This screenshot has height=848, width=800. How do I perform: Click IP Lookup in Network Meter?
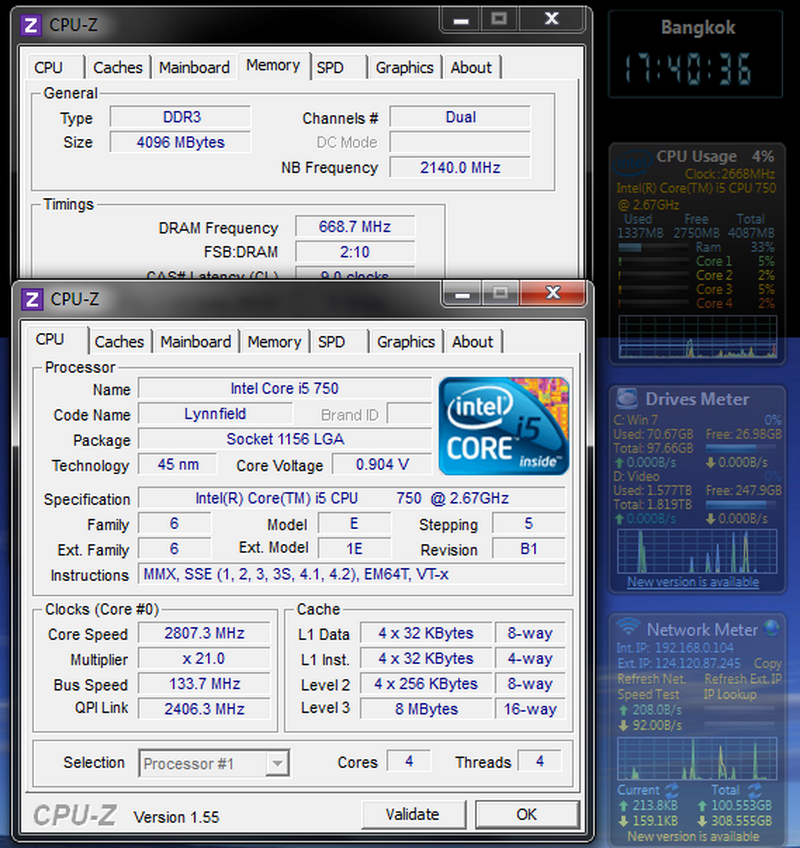[x=730, y=694]
